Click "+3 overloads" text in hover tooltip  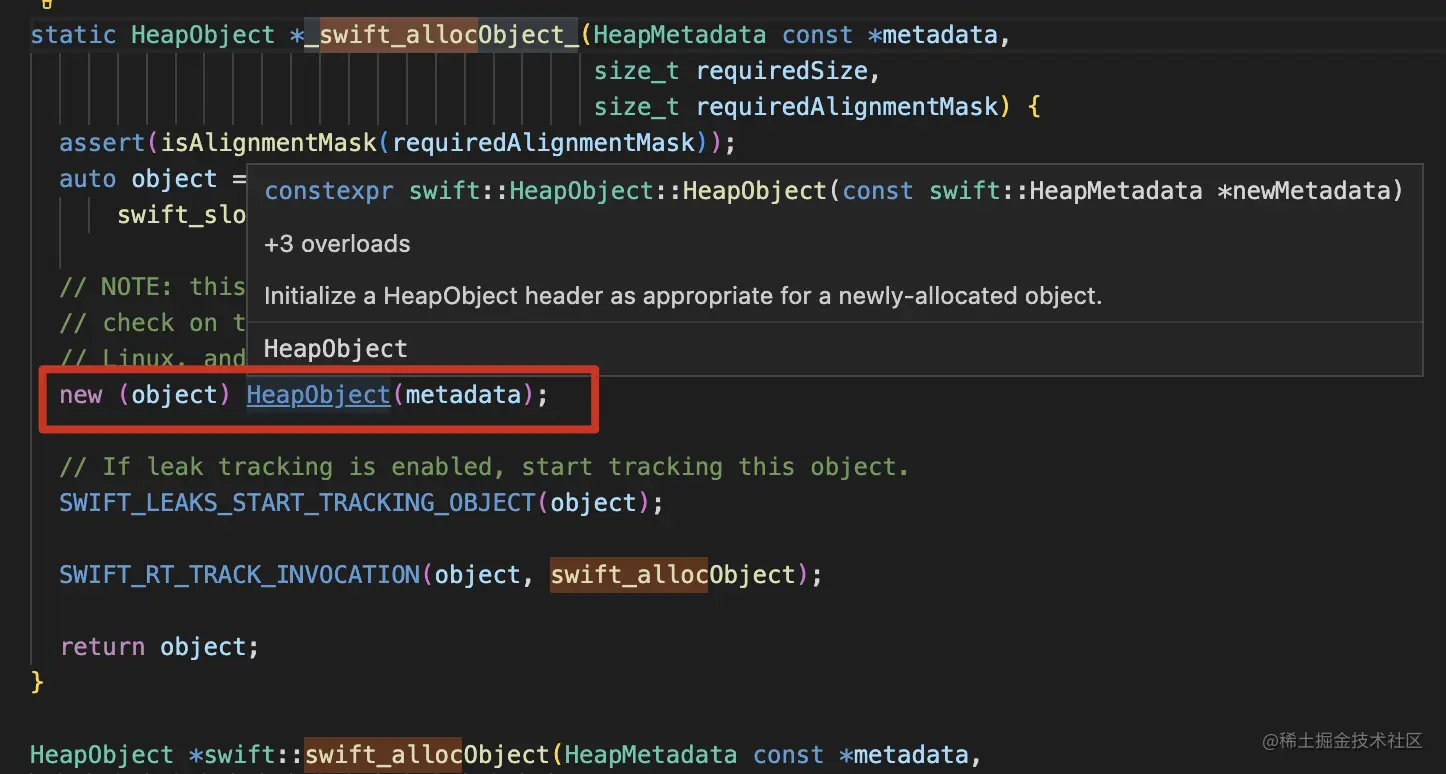(337, 244)
